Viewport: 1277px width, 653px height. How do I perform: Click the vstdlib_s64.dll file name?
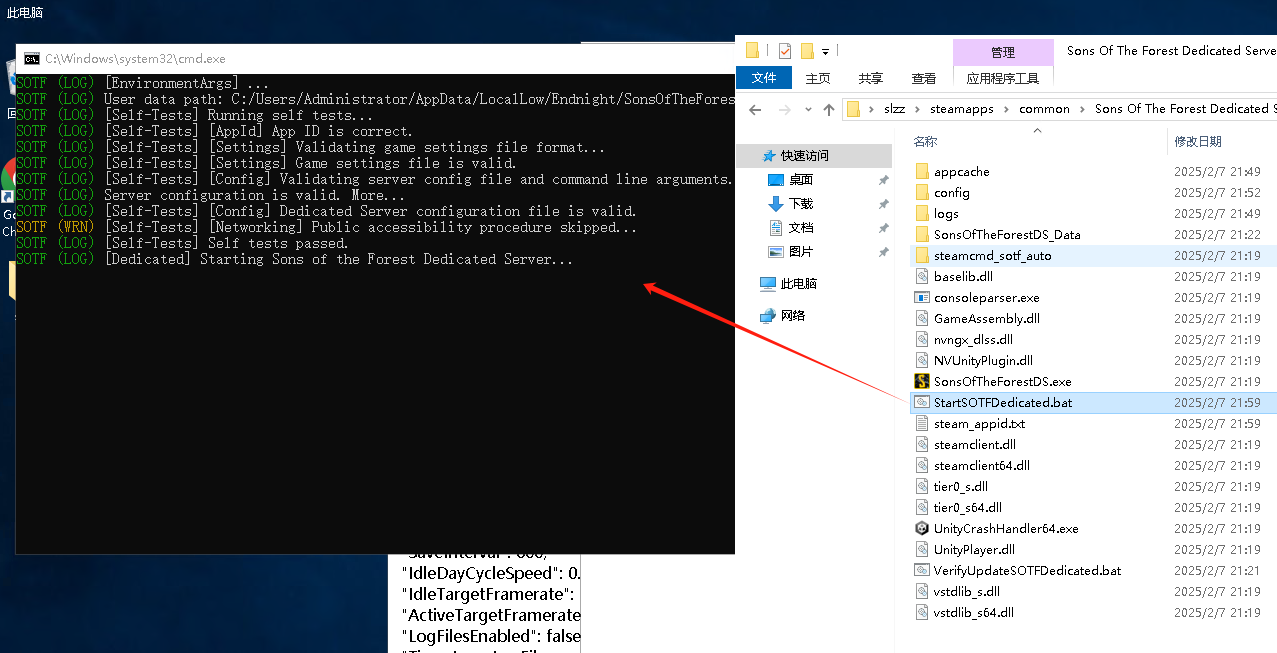(974, 613)
